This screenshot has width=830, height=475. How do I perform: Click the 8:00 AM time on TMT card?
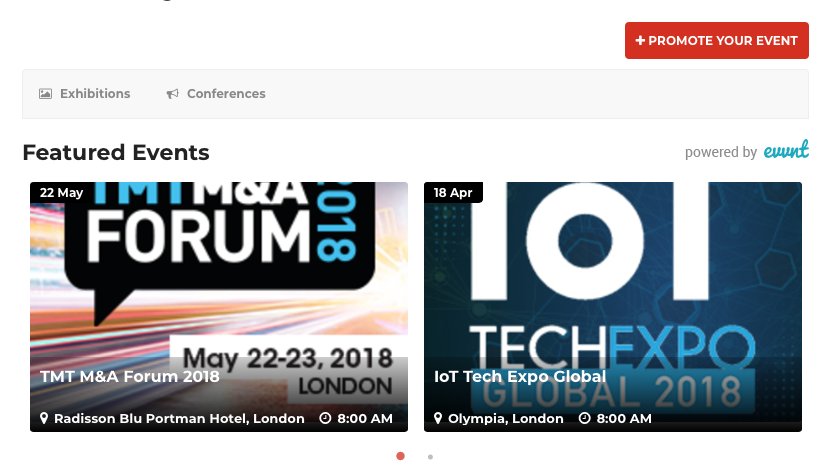tap(365, 418)
